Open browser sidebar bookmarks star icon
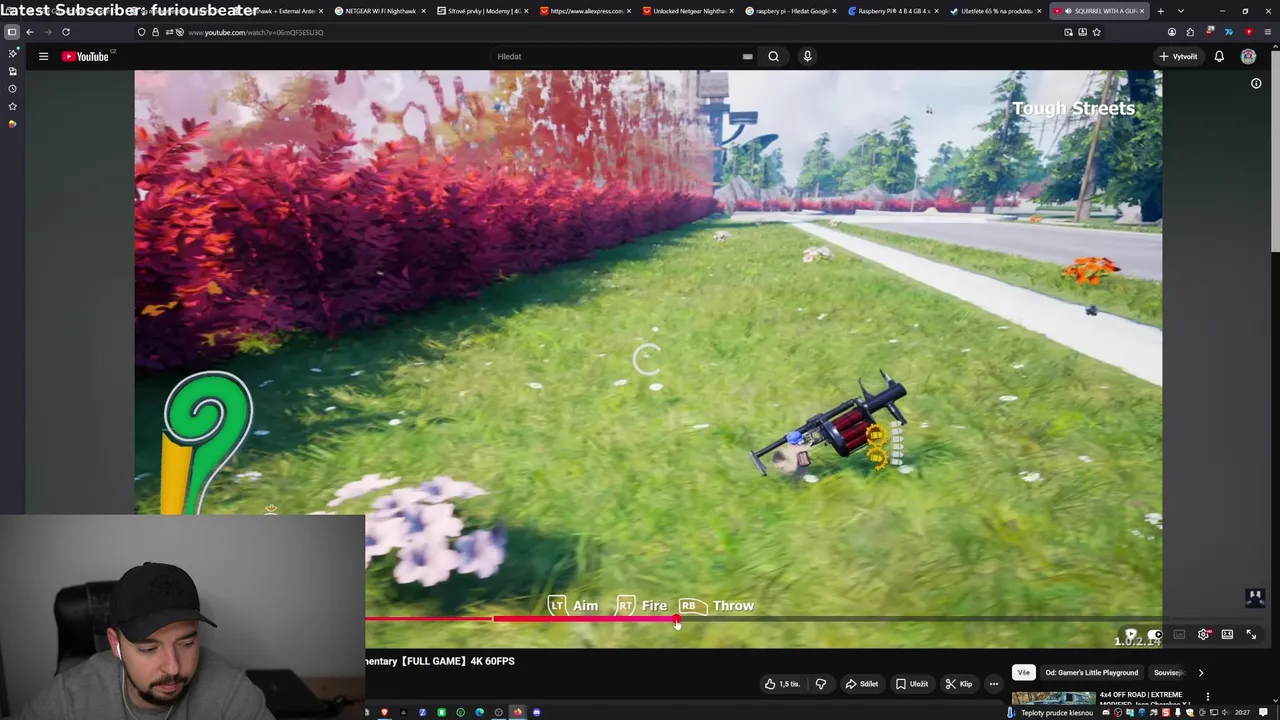The height and width of the screenshot is (720, 1280). pyautogui.click(x=12, y=106)
